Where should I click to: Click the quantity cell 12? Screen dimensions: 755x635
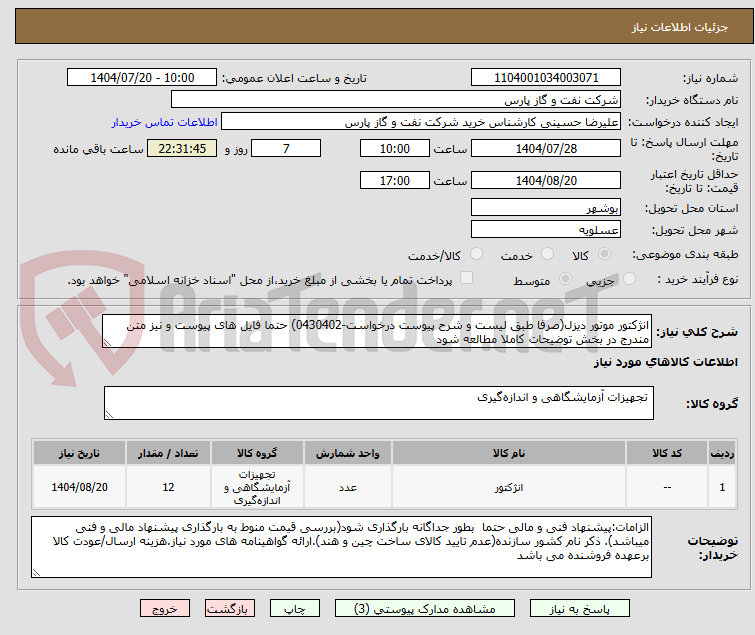168,487
